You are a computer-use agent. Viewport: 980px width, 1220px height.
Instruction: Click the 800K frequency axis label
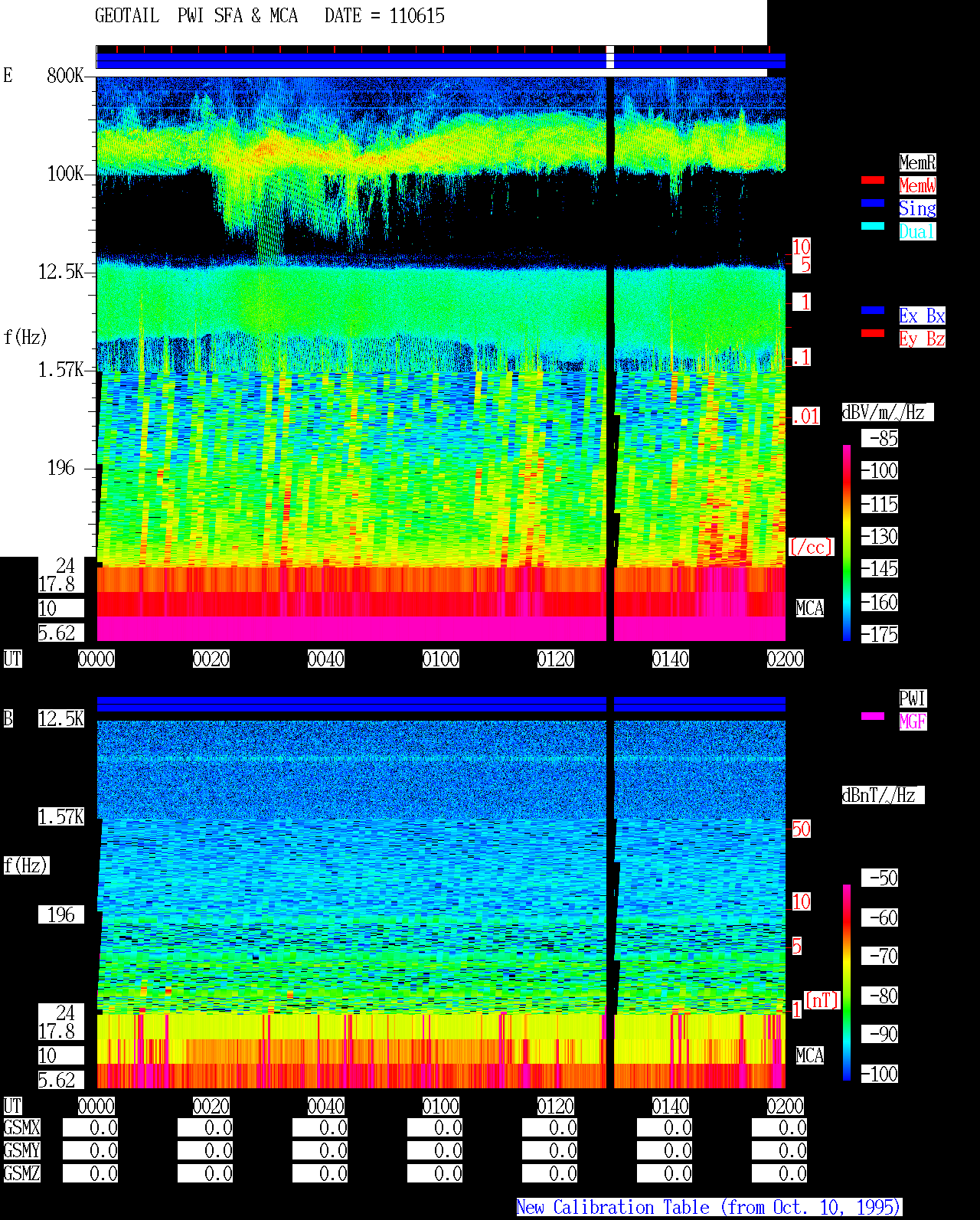coord(65,75)
